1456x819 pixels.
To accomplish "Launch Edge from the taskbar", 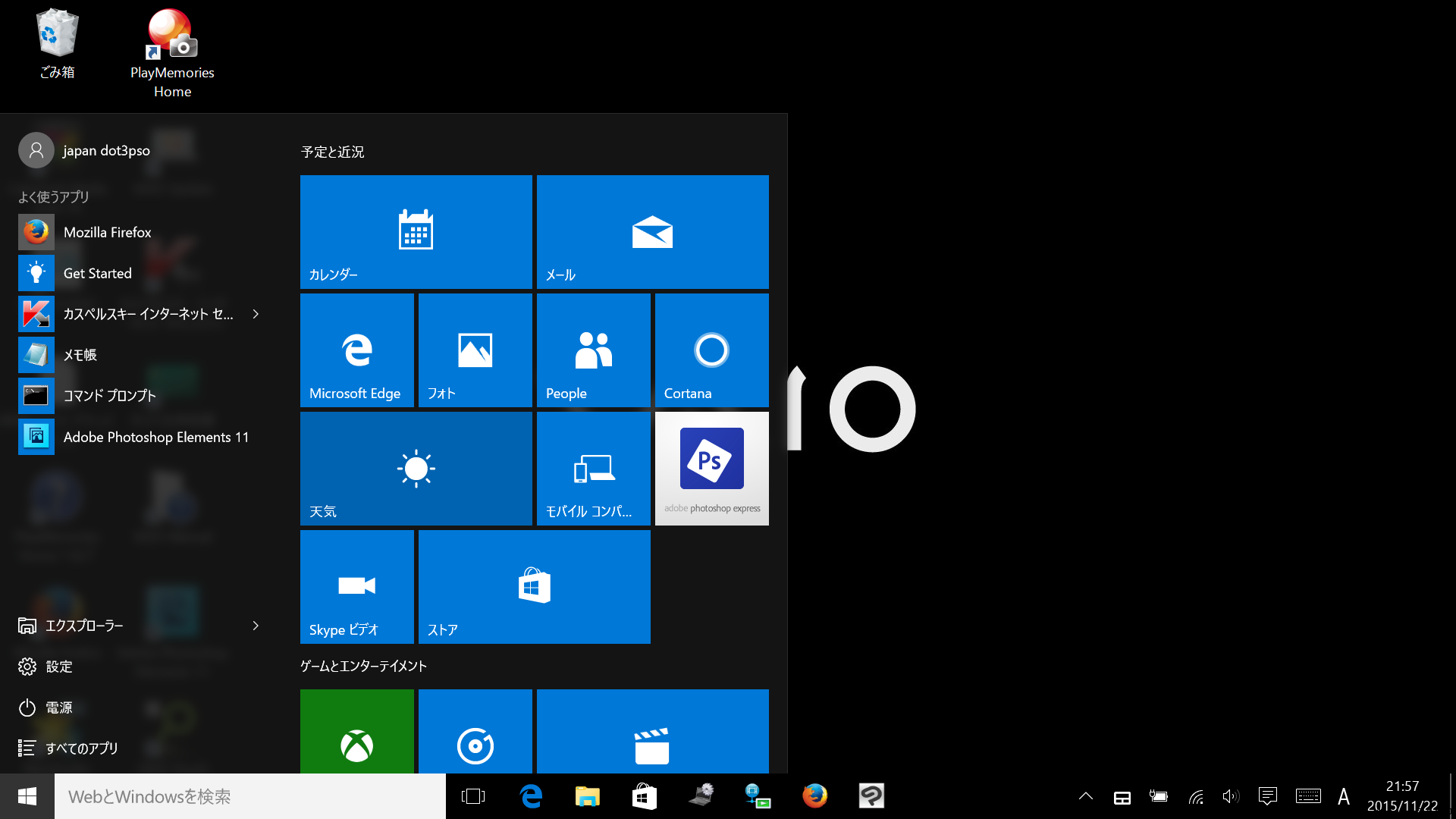I will pos(531,796).
